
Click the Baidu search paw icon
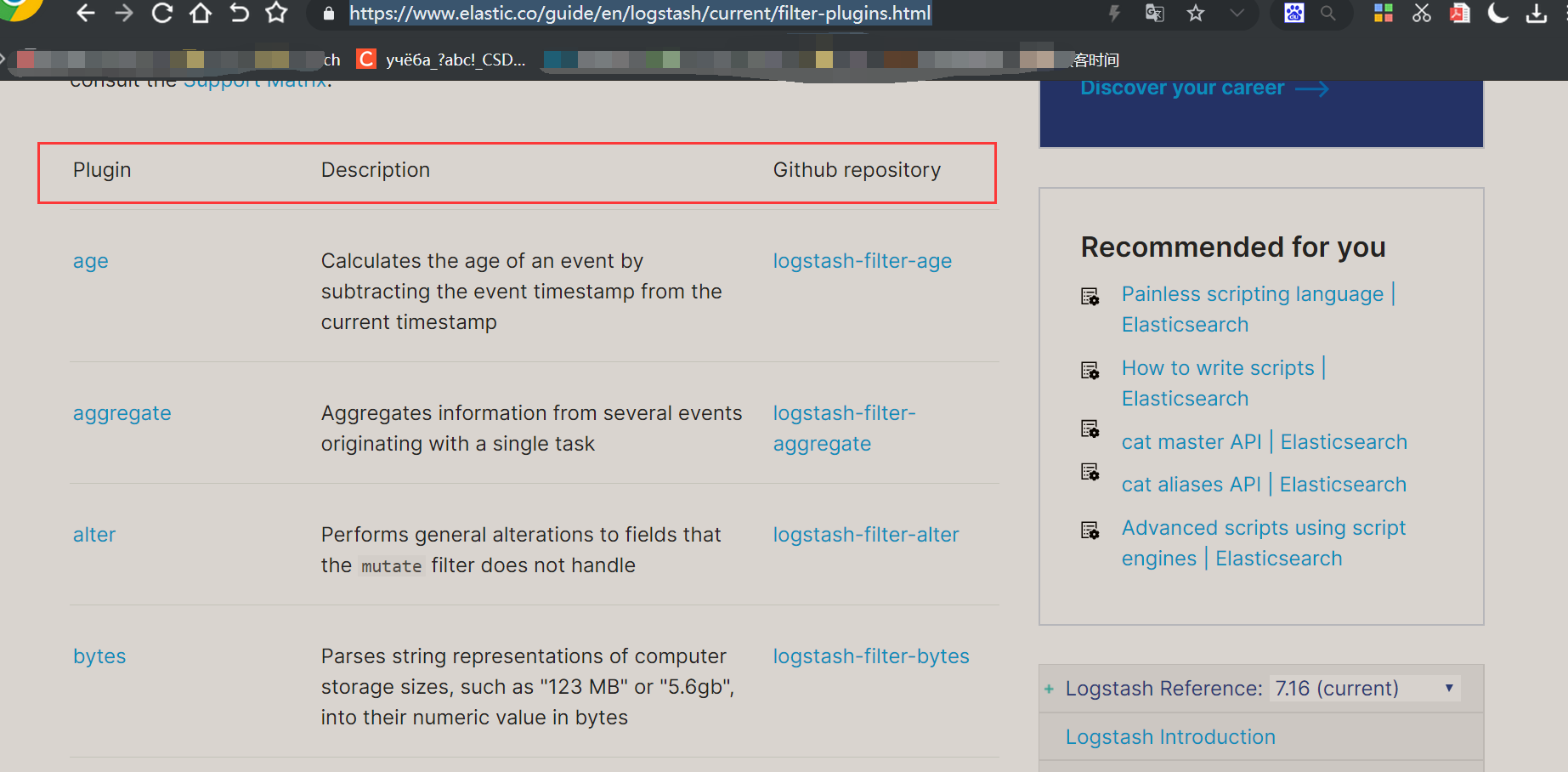pyautogui.click(x=1293, y=14)
